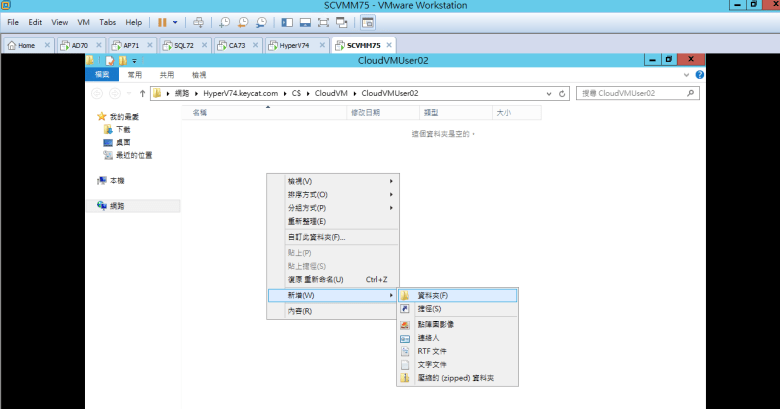Screen dimensions: 780x409
Task: Switch to the SQL72 VM tab
Action: [183, 45]
